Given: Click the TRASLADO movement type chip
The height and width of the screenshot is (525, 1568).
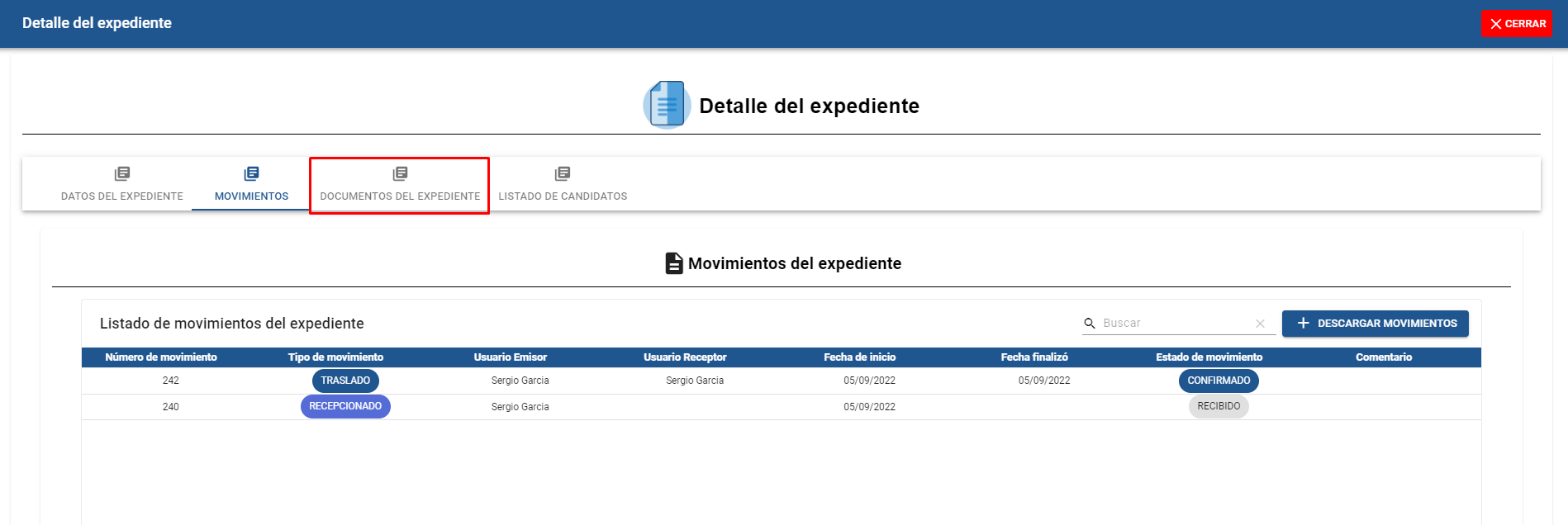Looking at the screenshot, I should click(x=345, y=381).
